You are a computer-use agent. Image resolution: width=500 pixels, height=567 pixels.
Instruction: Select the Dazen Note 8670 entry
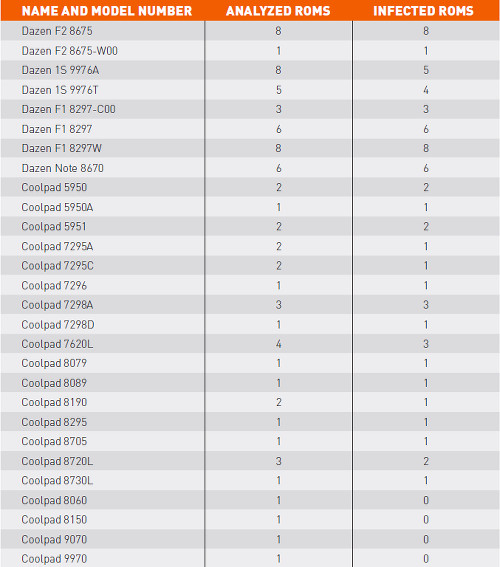63,168
